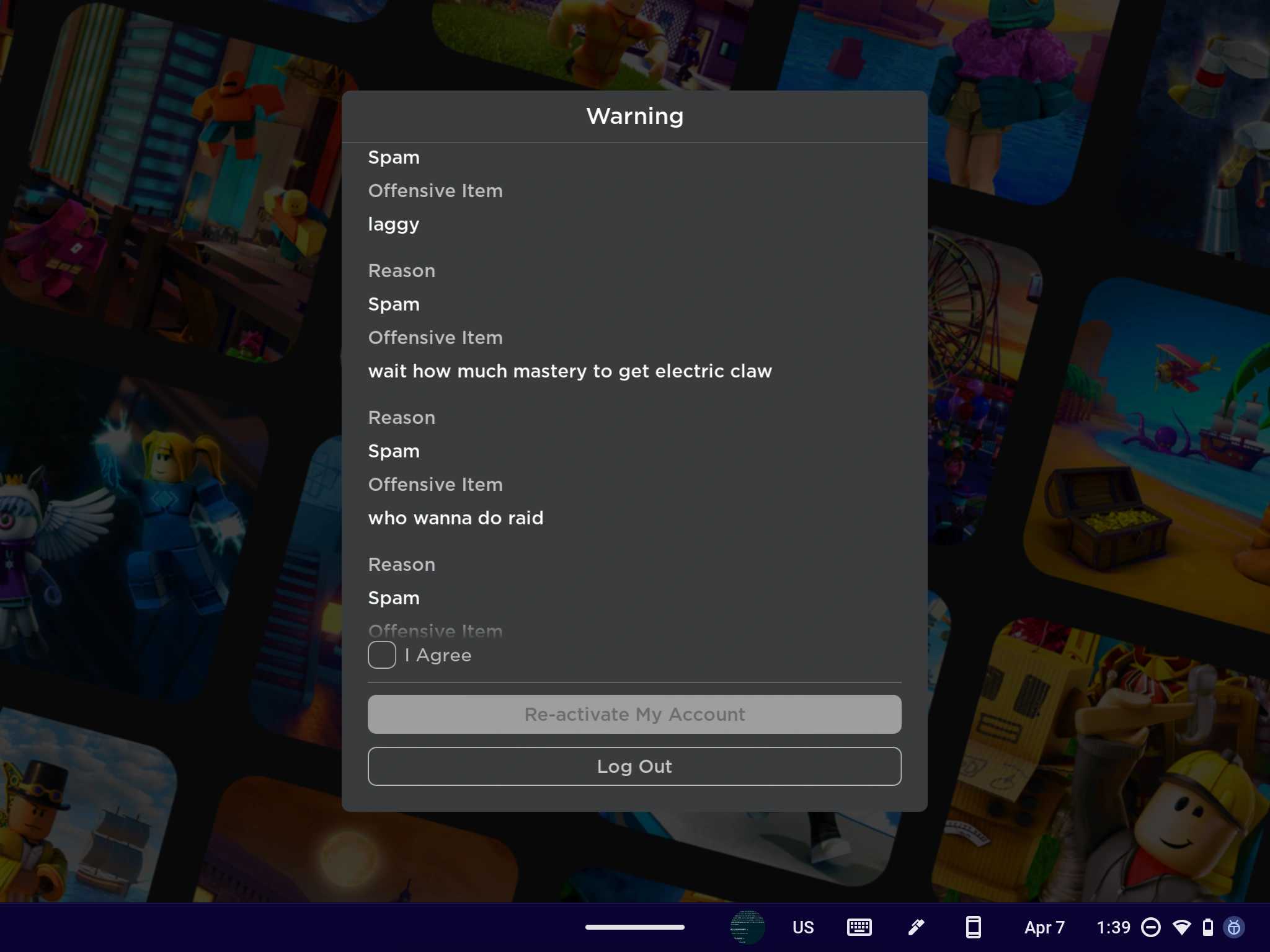Image resolution: width=1270 pixels, height=952 pixels.
Task: Open the circular screenshot preview thumbnail
Action: (x=747, y=927)
